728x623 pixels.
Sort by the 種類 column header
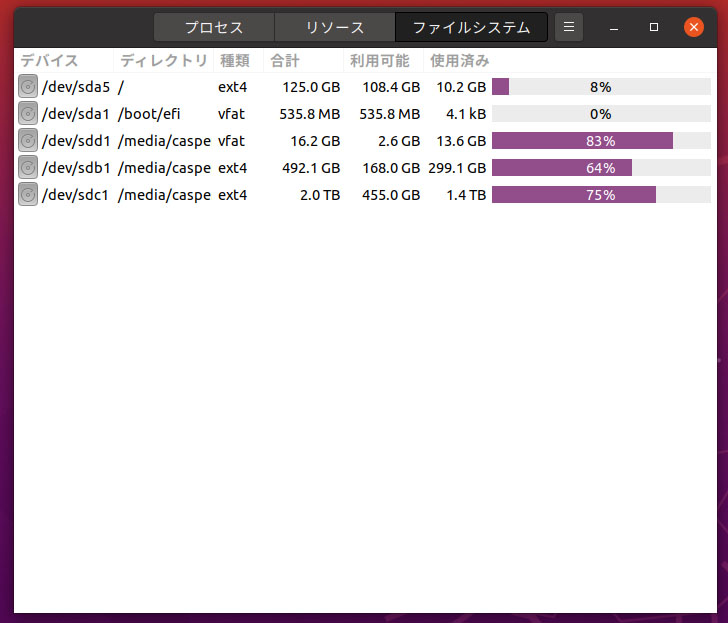[x=239, y=61]
